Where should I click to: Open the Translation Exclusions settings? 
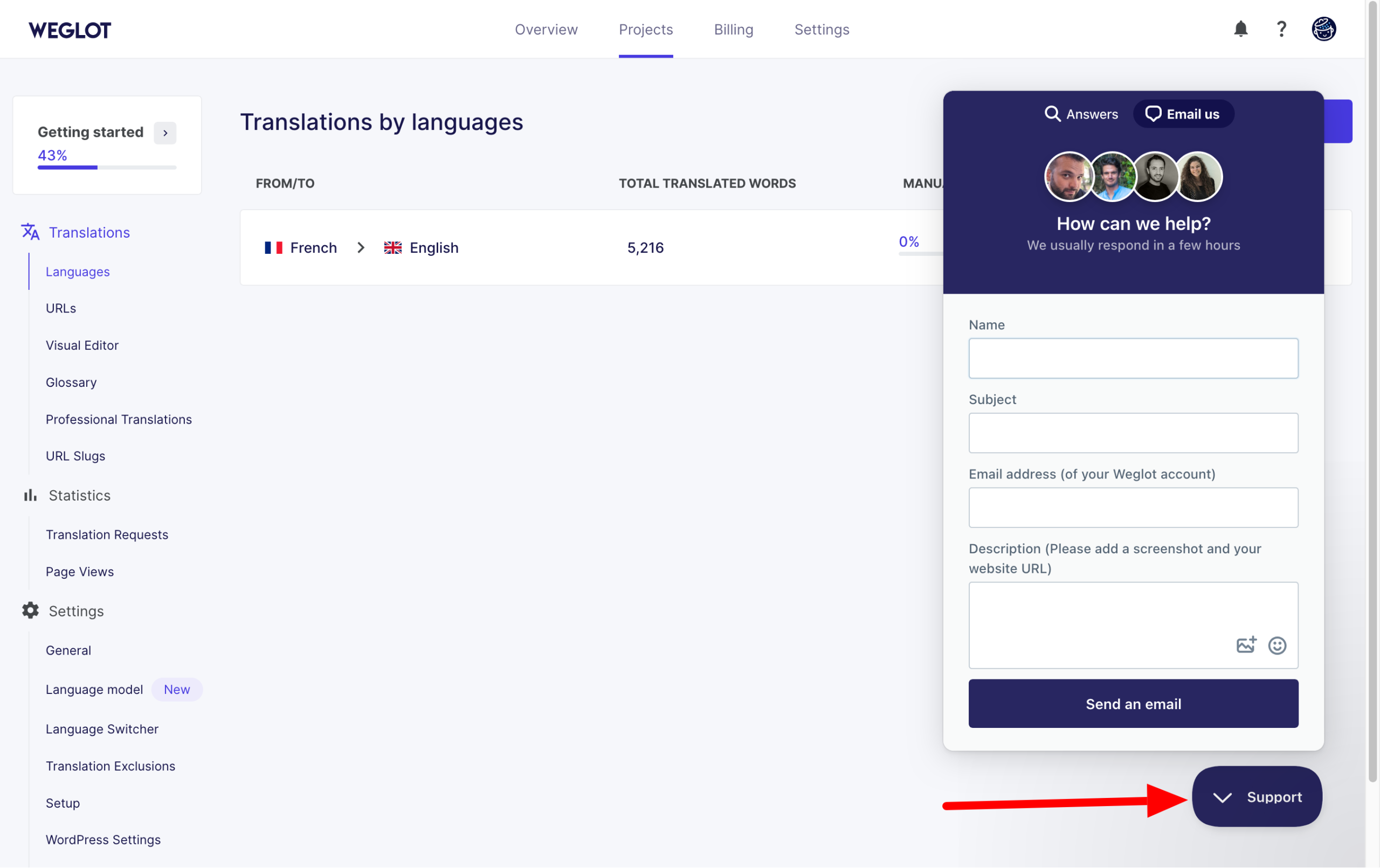coord(111,766)
